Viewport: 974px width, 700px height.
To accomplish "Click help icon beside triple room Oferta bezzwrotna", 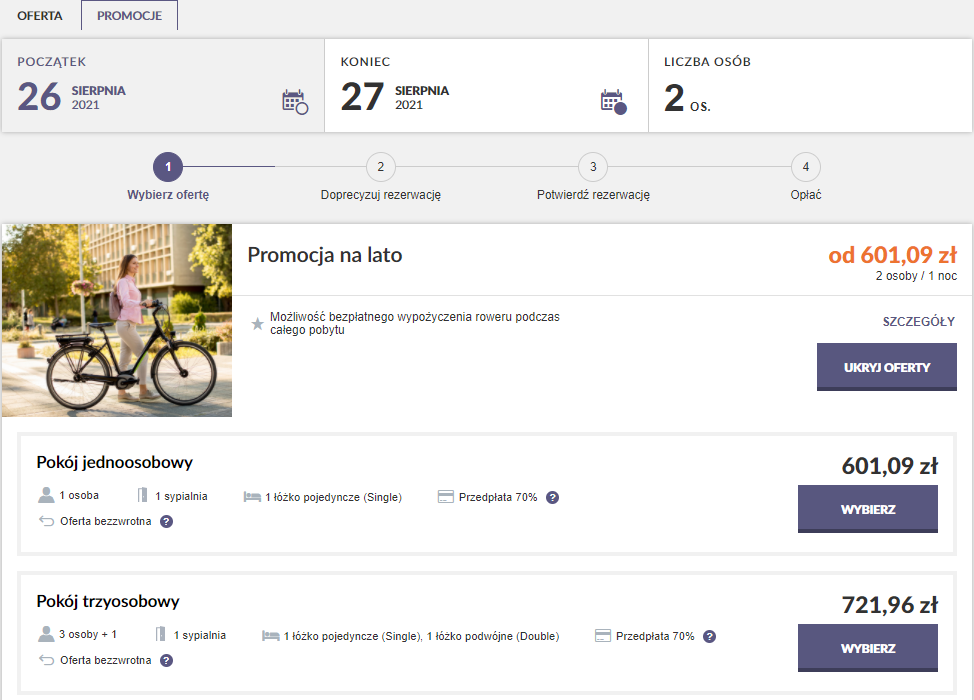I will click(x=166, y=660).
